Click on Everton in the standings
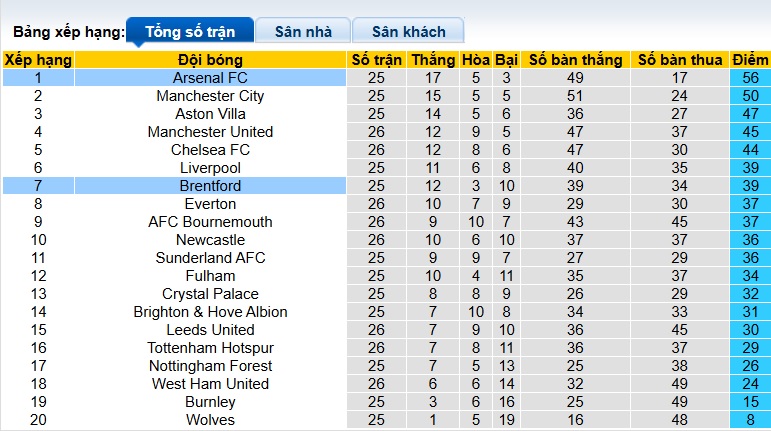Image resolution: width=771 pixels, height=431 pixels. click(210, 204)
